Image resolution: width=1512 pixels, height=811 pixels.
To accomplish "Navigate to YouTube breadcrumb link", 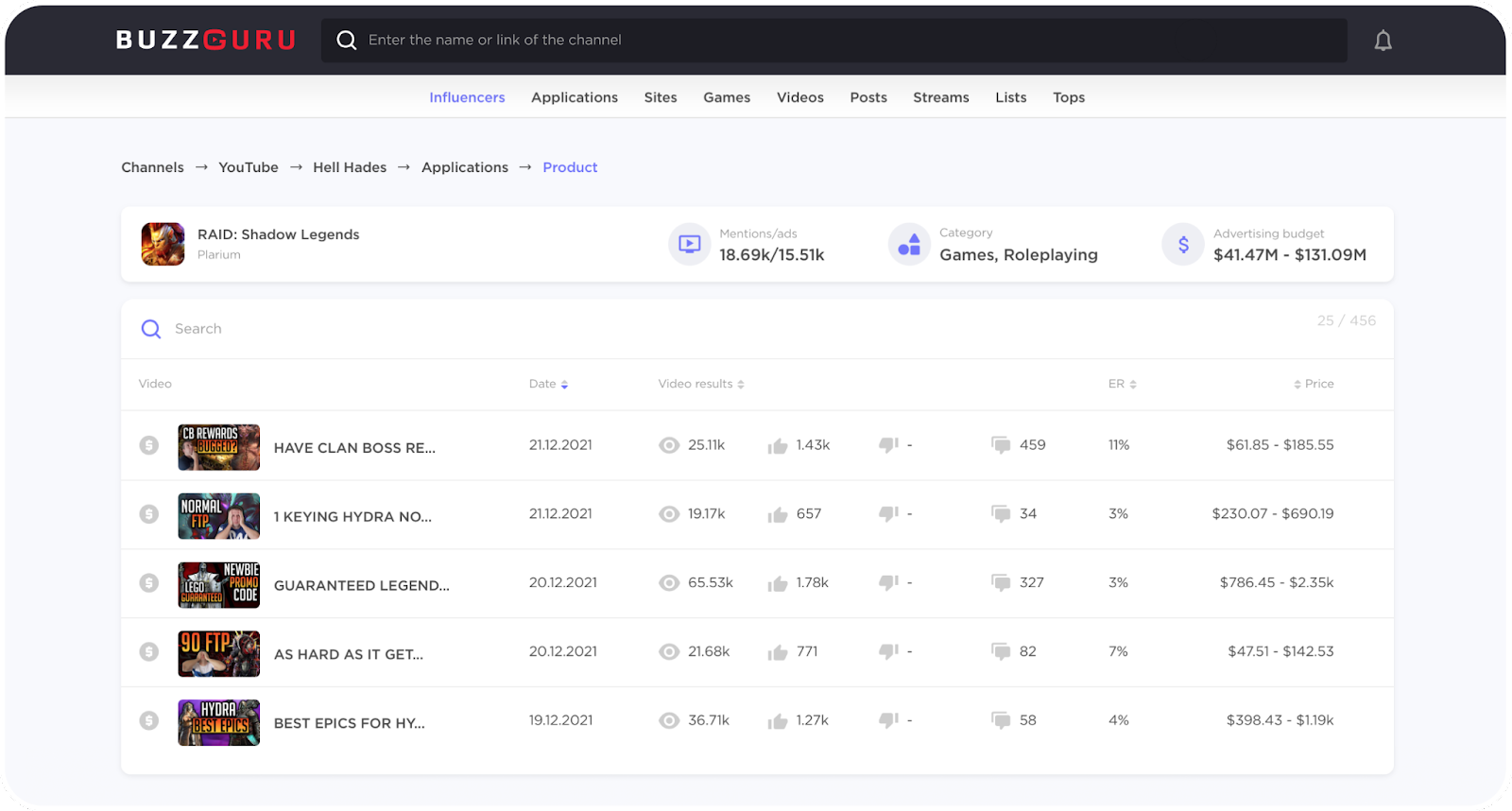I will point(249,167).
